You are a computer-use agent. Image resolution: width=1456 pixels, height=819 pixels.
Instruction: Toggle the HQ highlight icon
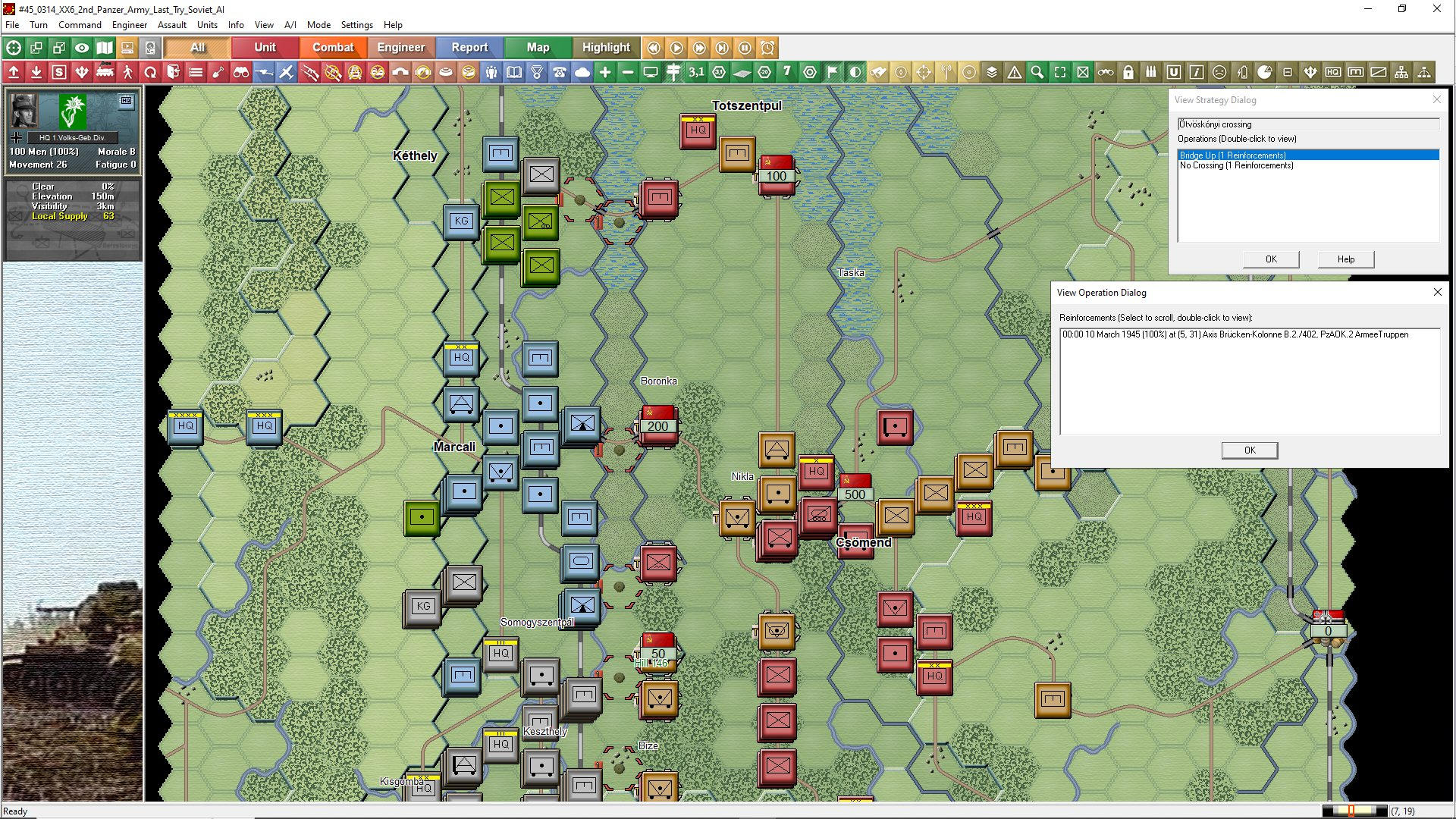1332,72
